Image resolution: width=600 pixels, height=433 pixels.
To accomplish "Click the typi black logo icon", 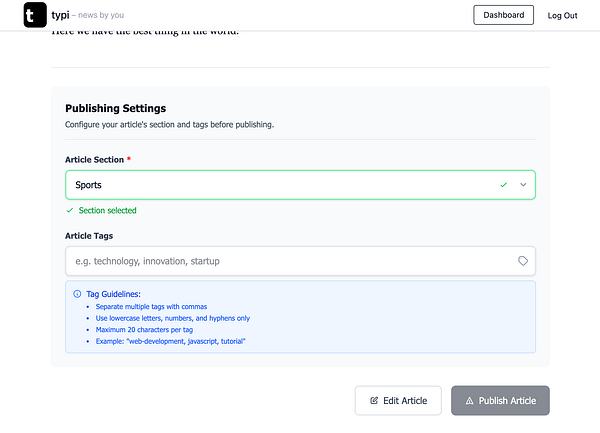I will [x=34, y=15].
